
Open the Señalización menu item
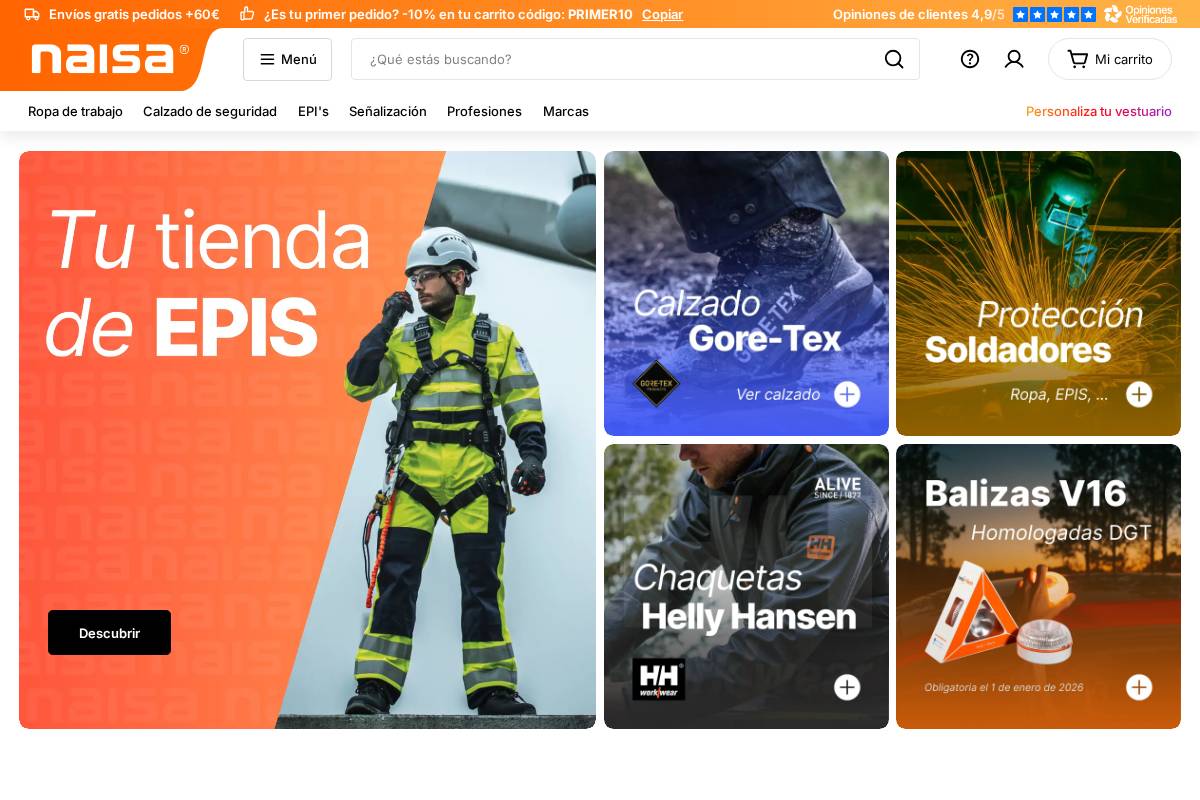388,111
